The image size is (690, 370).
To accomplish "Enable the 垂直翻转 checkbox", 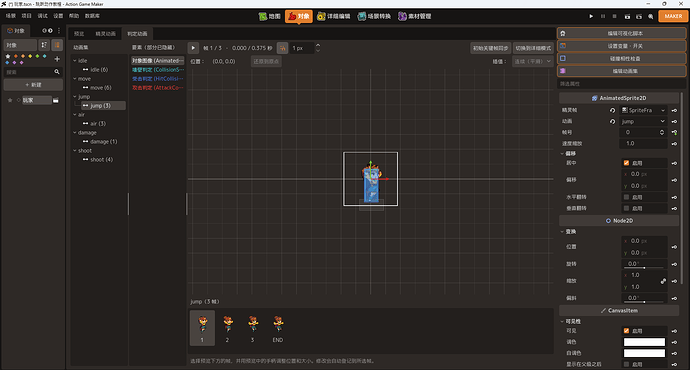I will [626, 208].
